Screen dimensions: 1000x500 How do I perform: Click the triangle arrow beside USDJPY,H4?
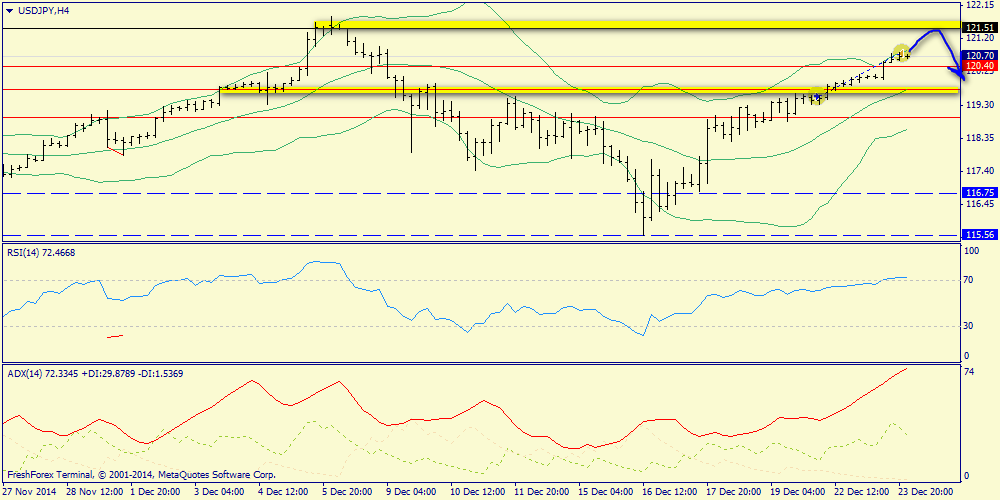click(8, 11)
